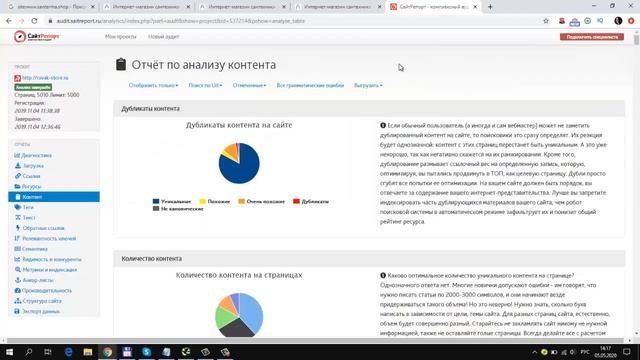This screenshot has height=360, width=640.
Task: Toggle the Уникальные legend entry
Action: tap(172, 202)
